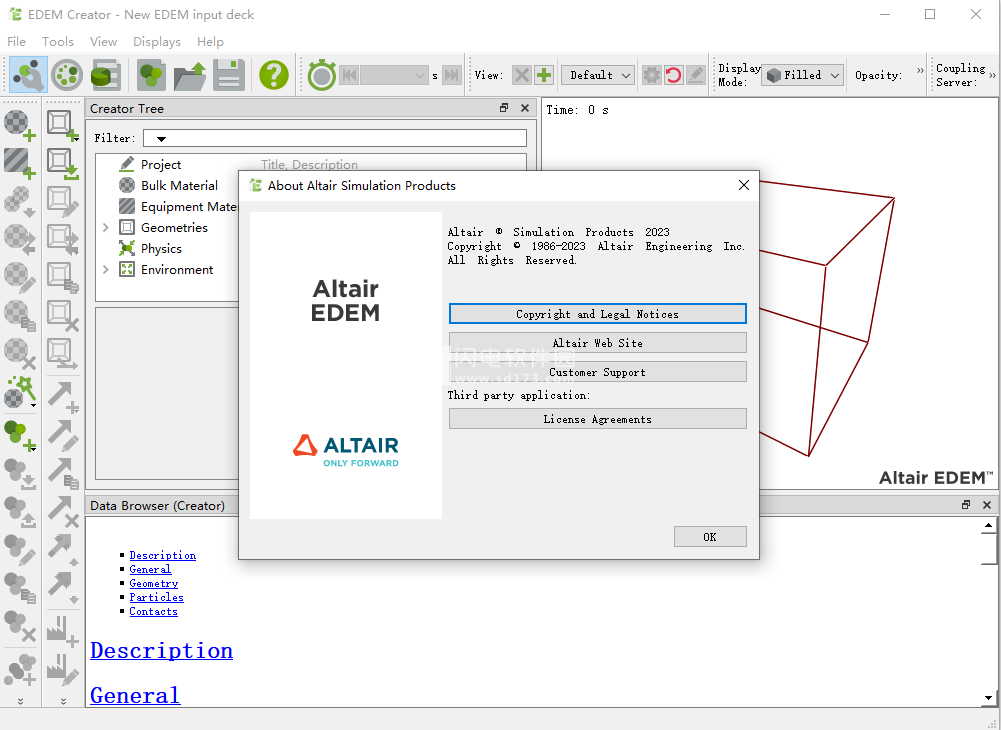Select Project in the Creator Tree
Viewport: 1001px width, 730px height.
pyautogui.click(x=161, y=165)
